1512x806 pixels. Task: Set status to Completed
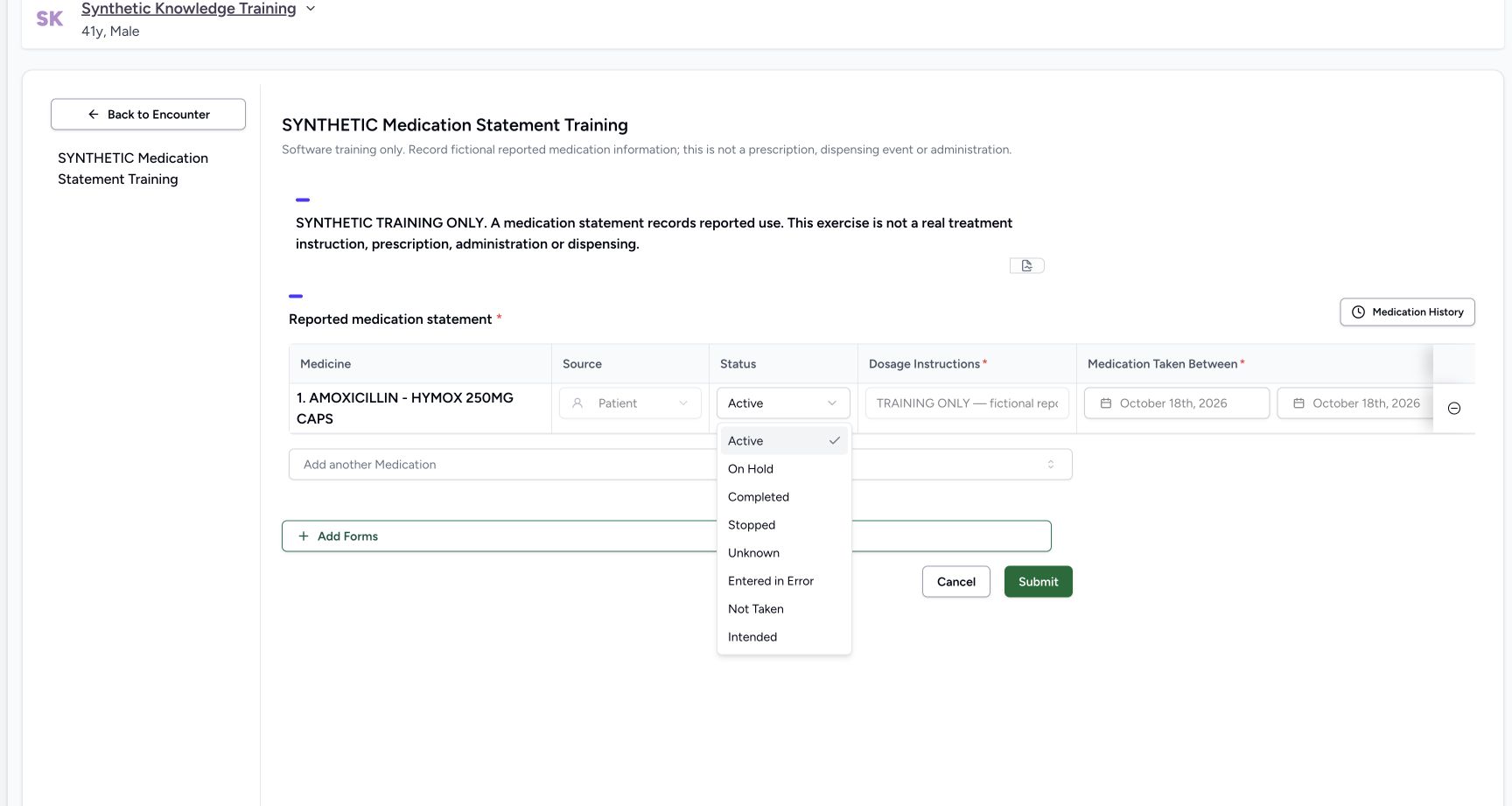coord(784,497)
